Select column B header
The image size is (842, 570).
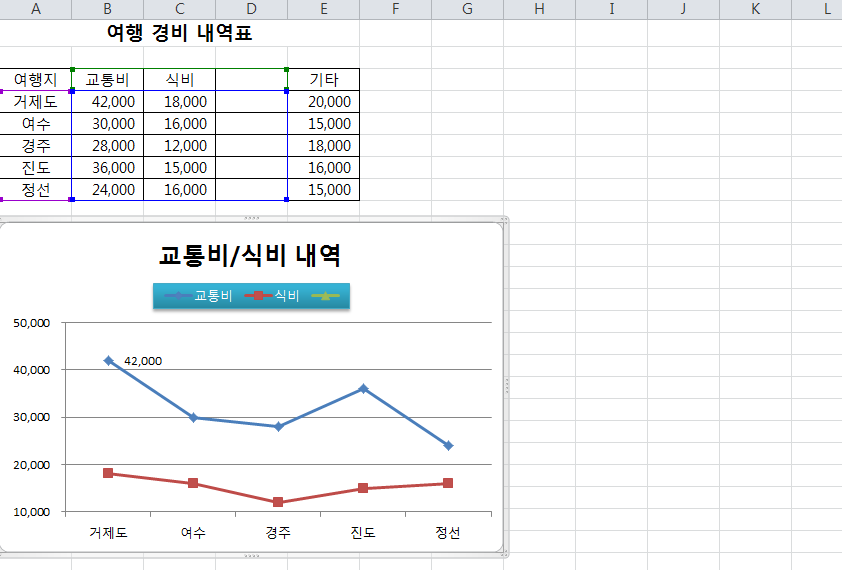107,9
